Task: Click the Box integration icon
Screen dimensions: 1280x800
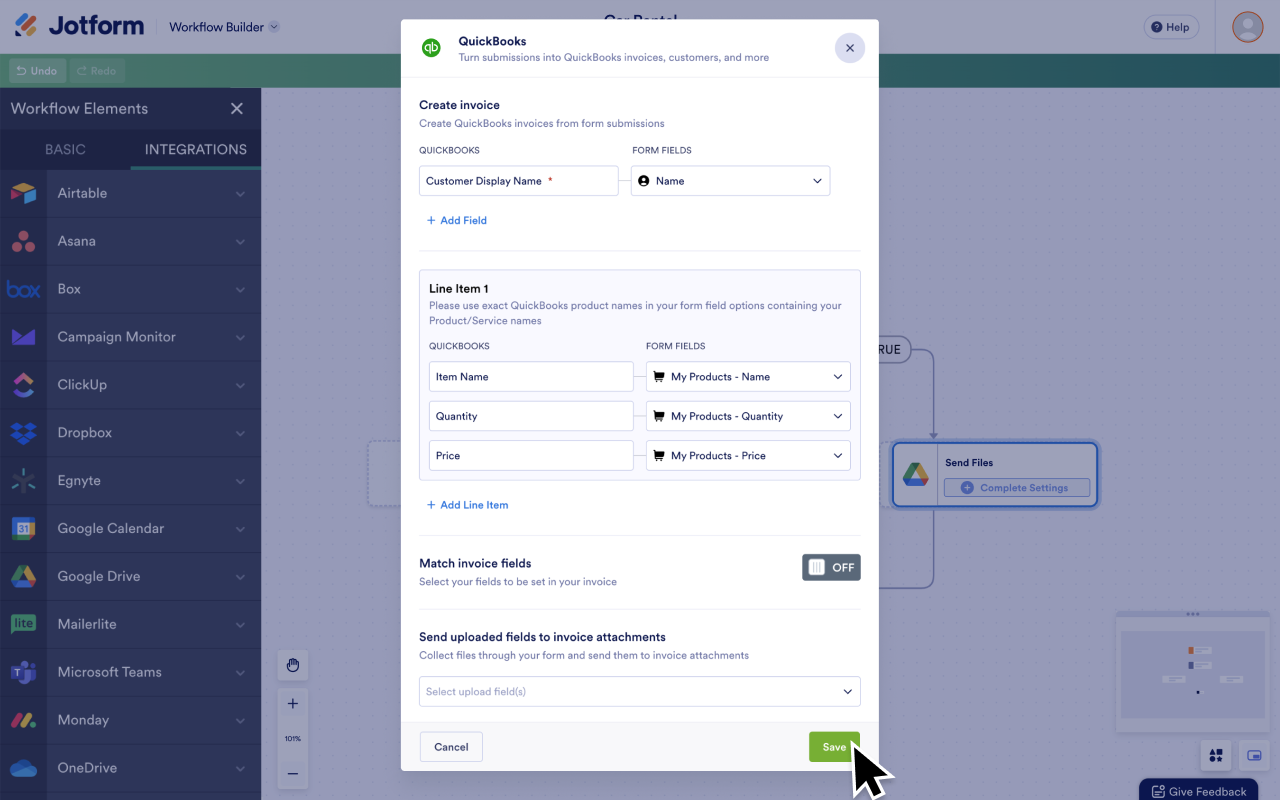Action: pyautogui.click(x=23, y=289)
